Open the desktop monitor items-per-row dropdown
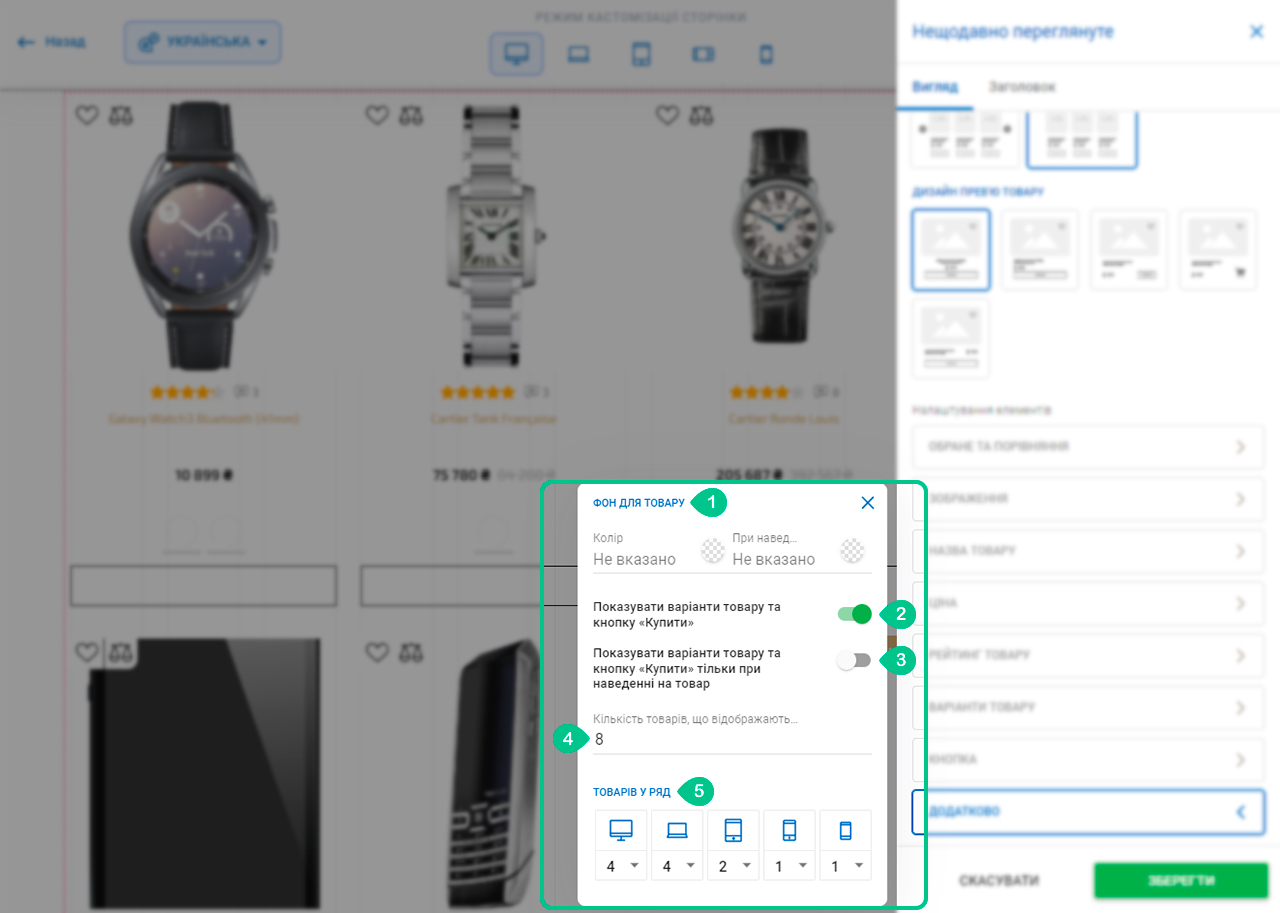Viewport: 1280px width, 913px height. coord(621,867)
